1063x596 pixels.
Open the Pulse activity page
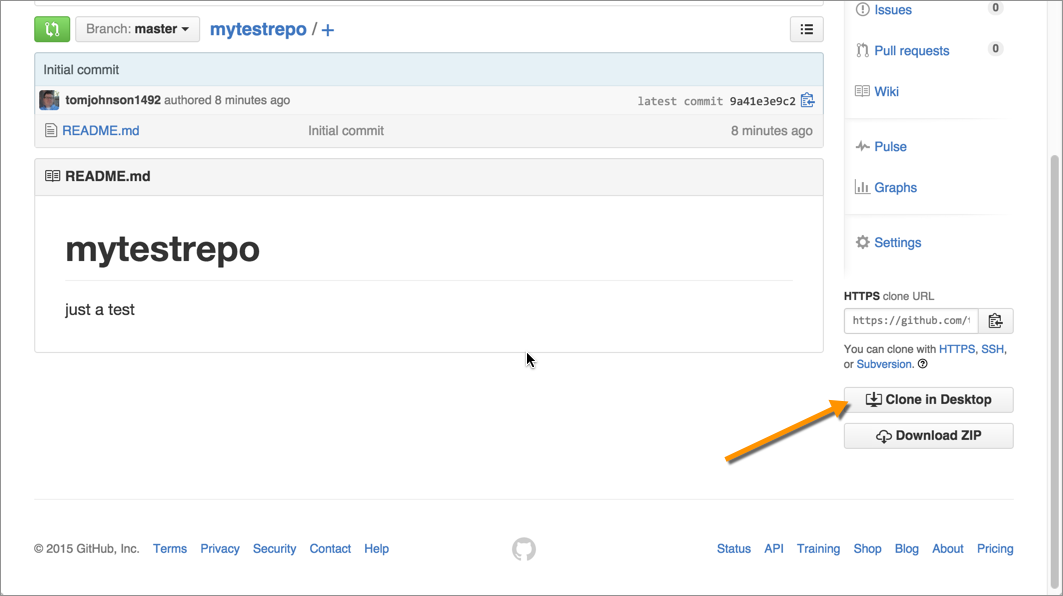point(890,147)
